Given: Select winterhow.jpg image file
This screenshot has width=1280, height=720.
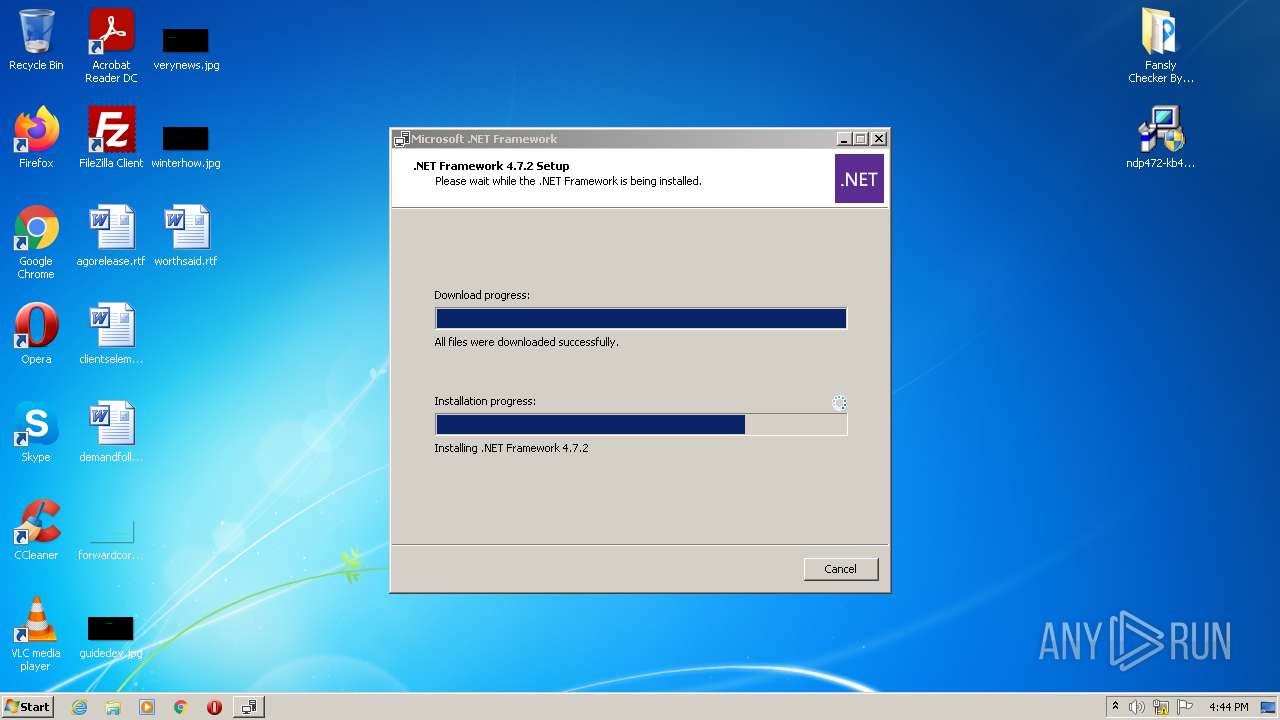Looking at the screenshot, I should coord(186,146).
